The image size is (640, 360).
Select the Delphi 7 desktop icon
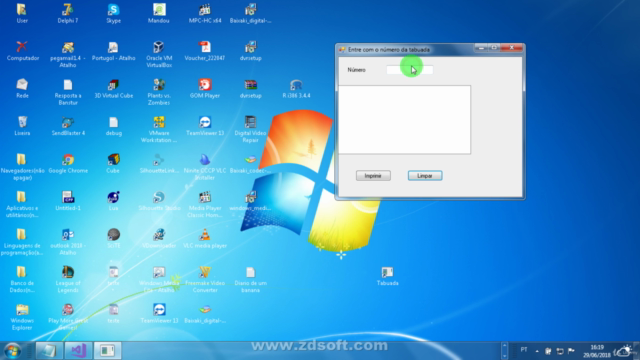tap(68, 13)
